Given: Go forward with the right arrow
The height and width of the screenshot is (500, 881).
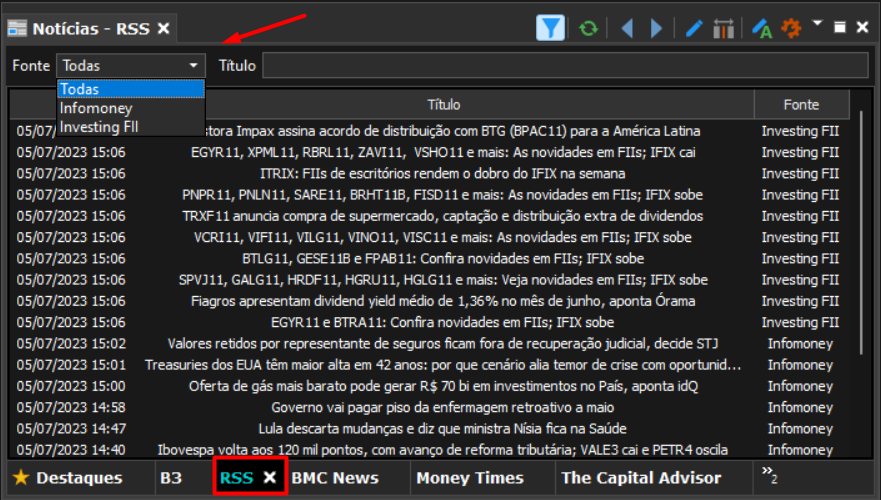Looking at the screenshot, I should pyautogui.click(x=656, y=28).
